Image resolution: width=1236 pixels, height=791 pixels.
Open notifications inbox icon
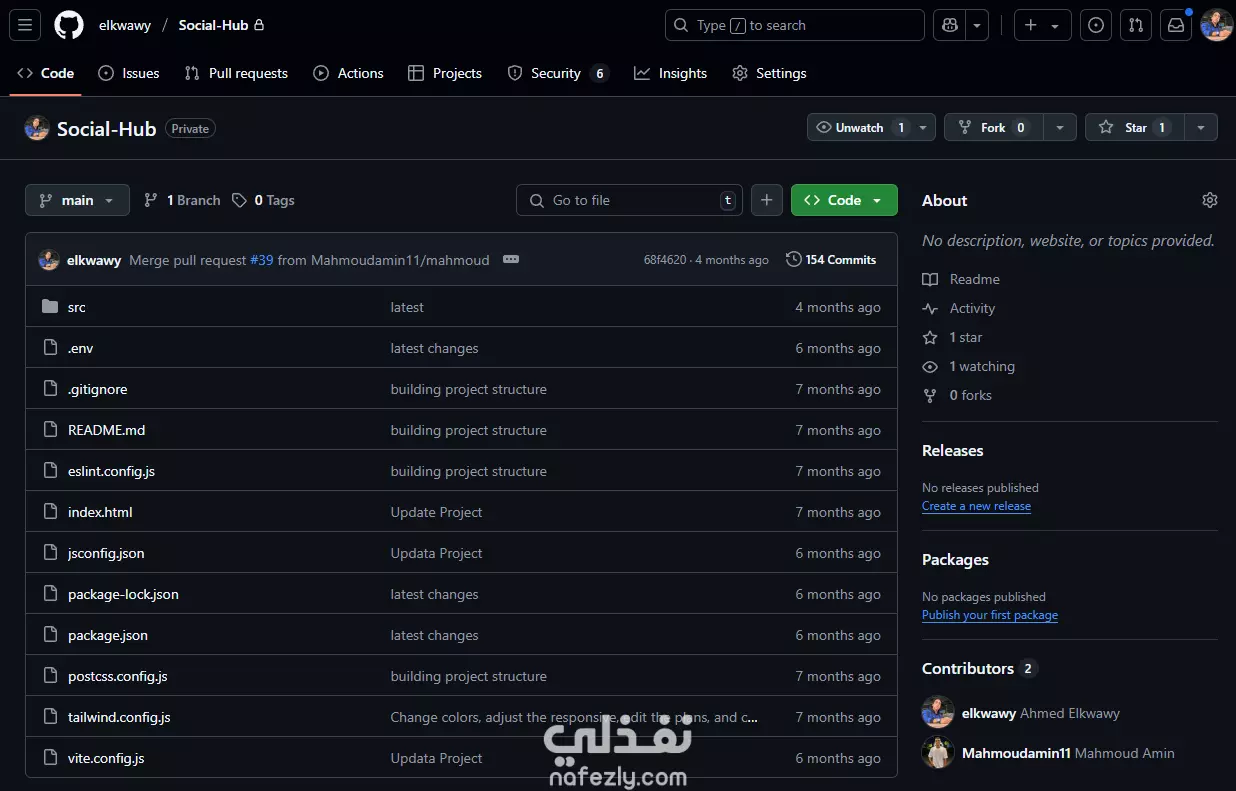tap(1176, 25)
